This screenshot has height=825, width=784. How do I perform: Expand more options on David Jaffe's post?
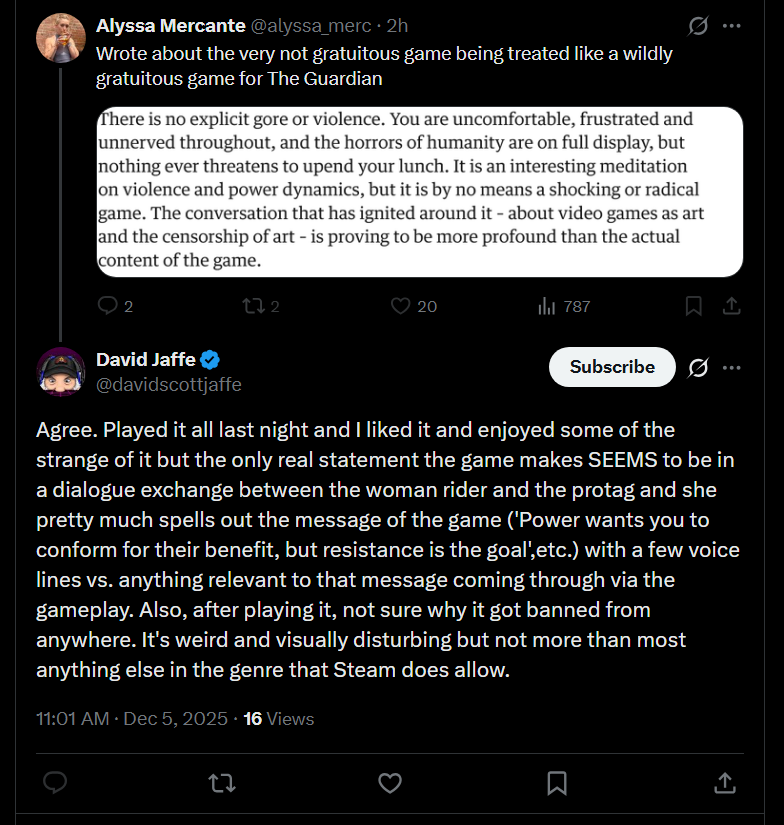click(x=732, y=367)
